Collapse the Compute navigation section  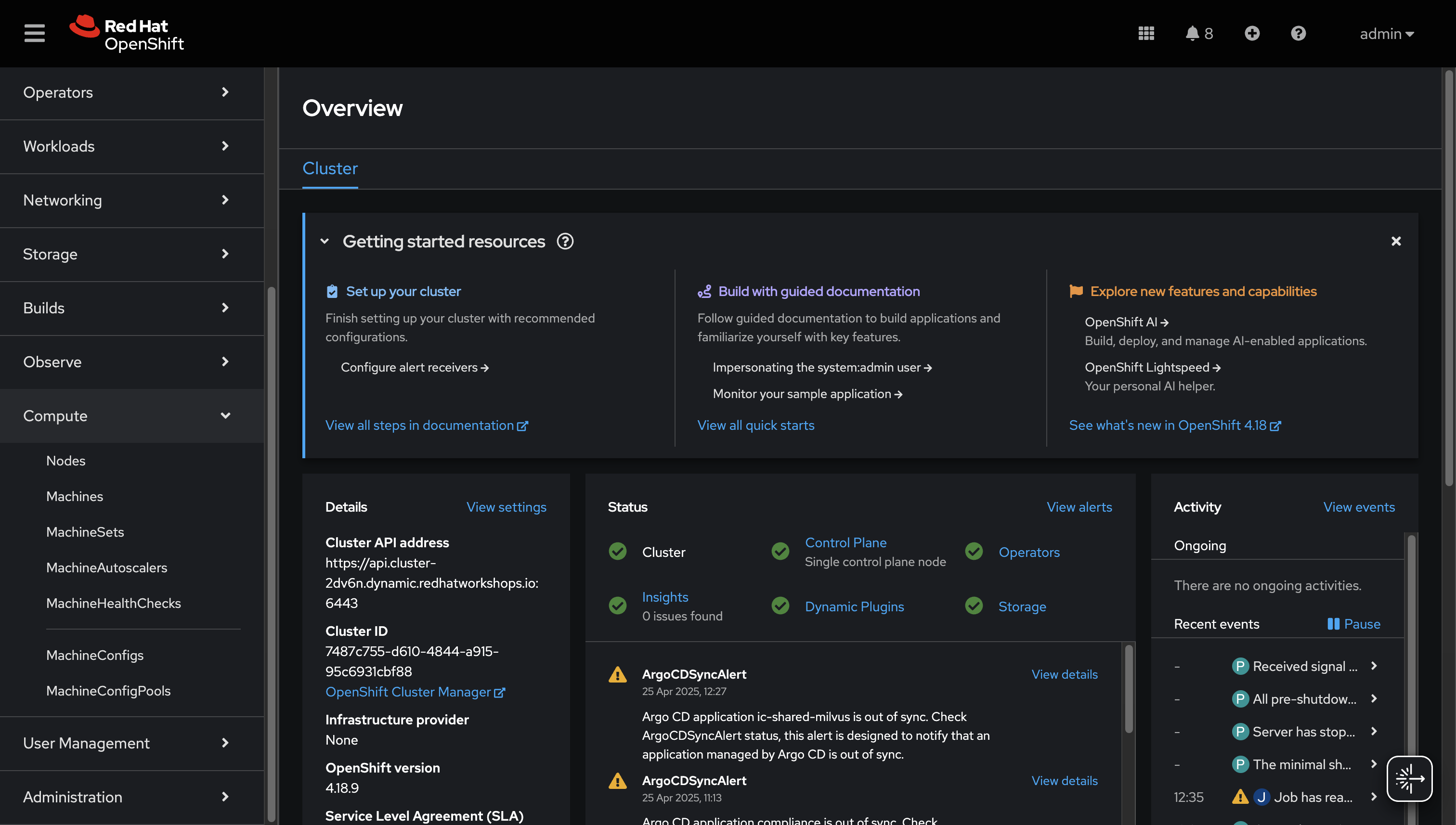(x=225, y=416)
